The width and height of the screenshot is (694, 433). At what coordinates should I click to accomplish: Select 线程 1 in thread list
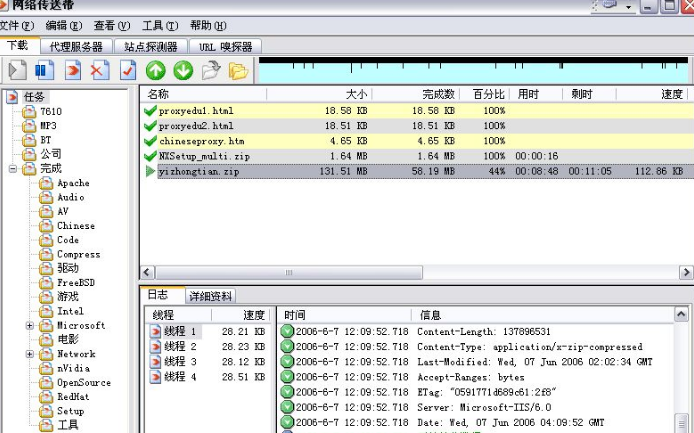coord(180,331)
